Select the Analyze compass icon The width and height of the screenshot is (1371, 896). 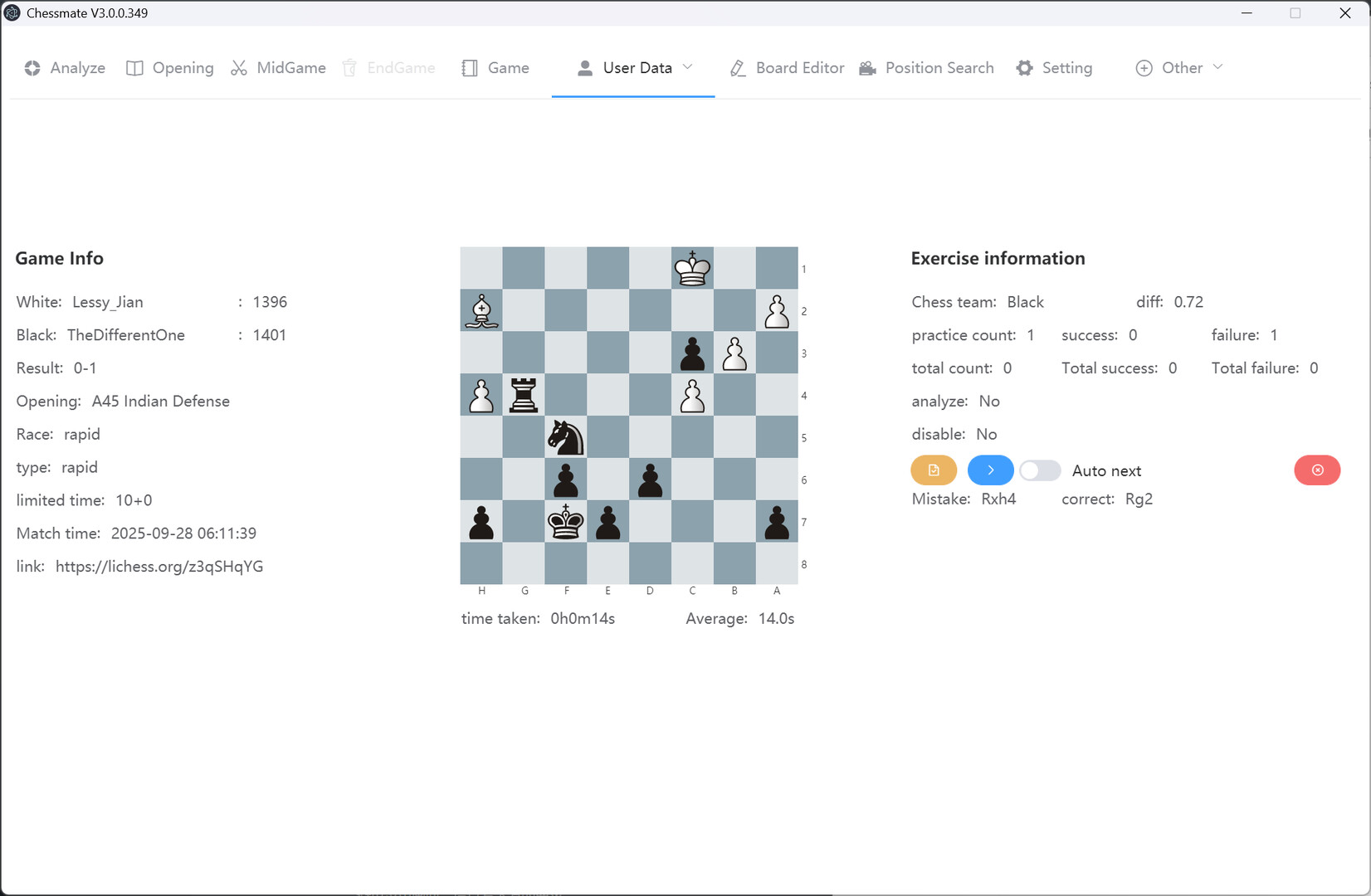coord(32,68)
